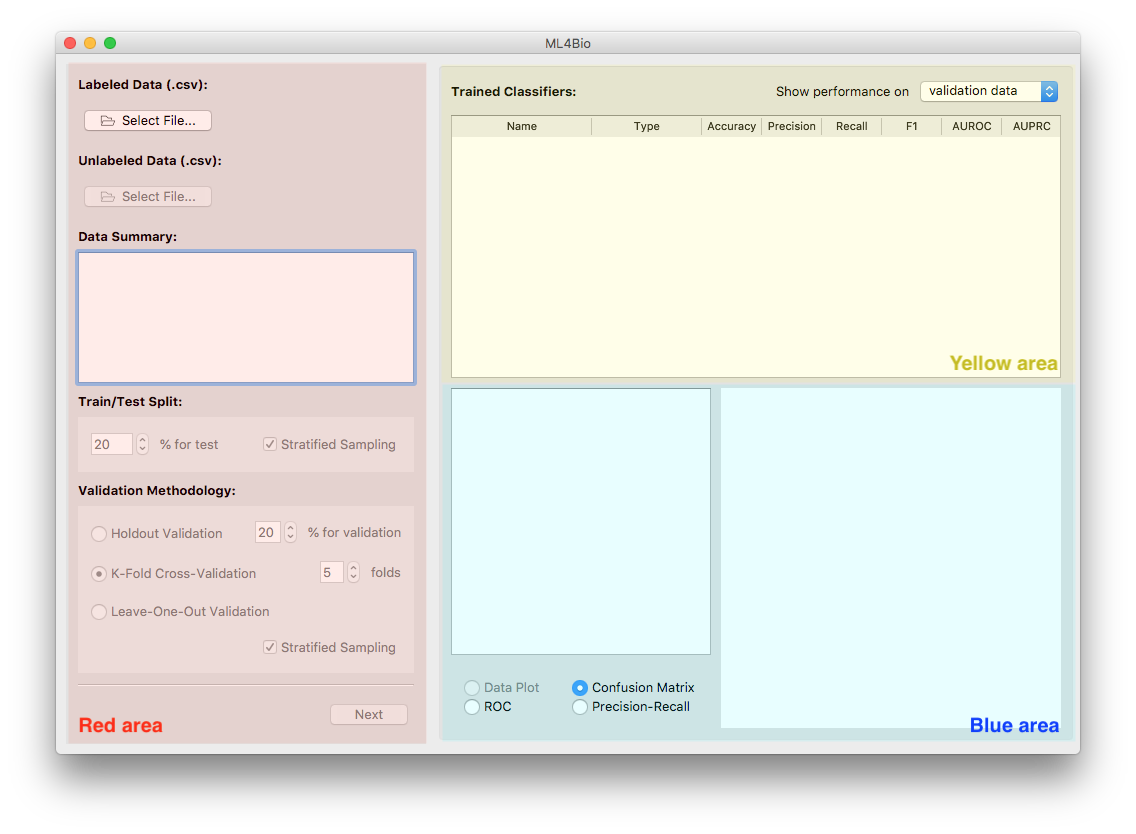Select the Confusion Matrix plot option
This screenshot has height=834, width=1136.
(580, 688)
